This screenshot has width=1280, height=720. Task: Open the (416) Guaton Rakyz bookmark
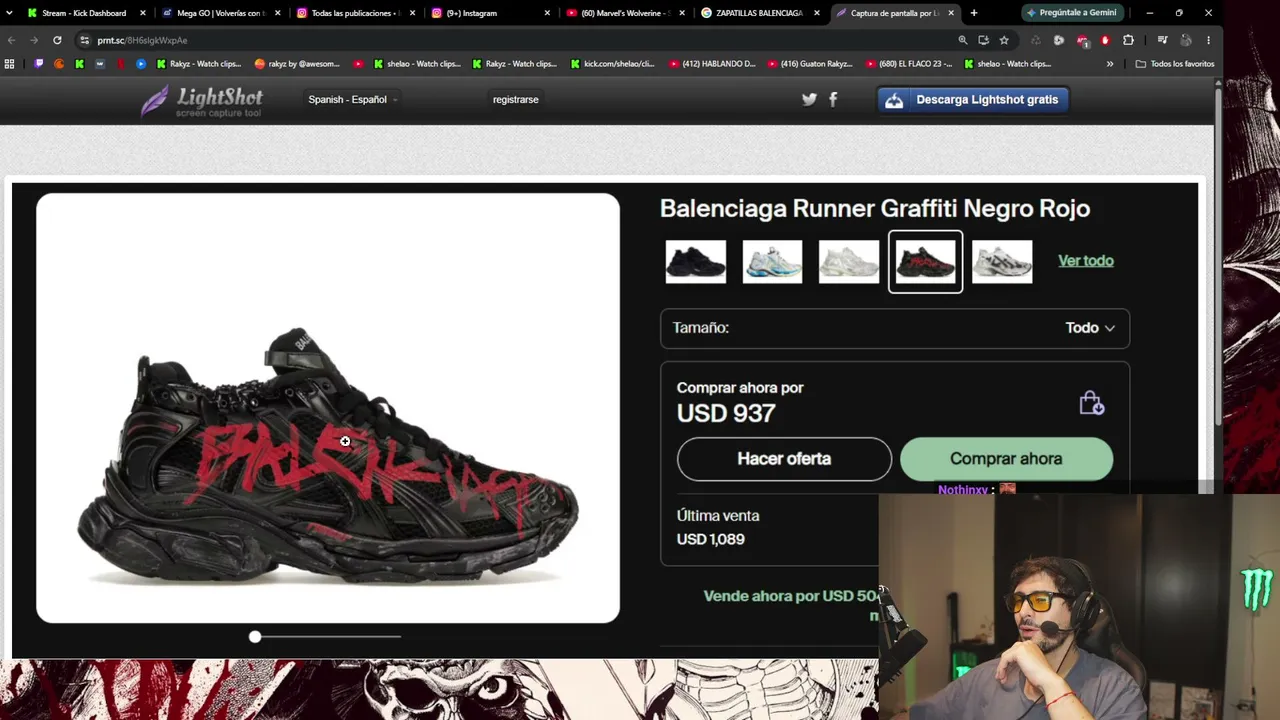point(810,64)
